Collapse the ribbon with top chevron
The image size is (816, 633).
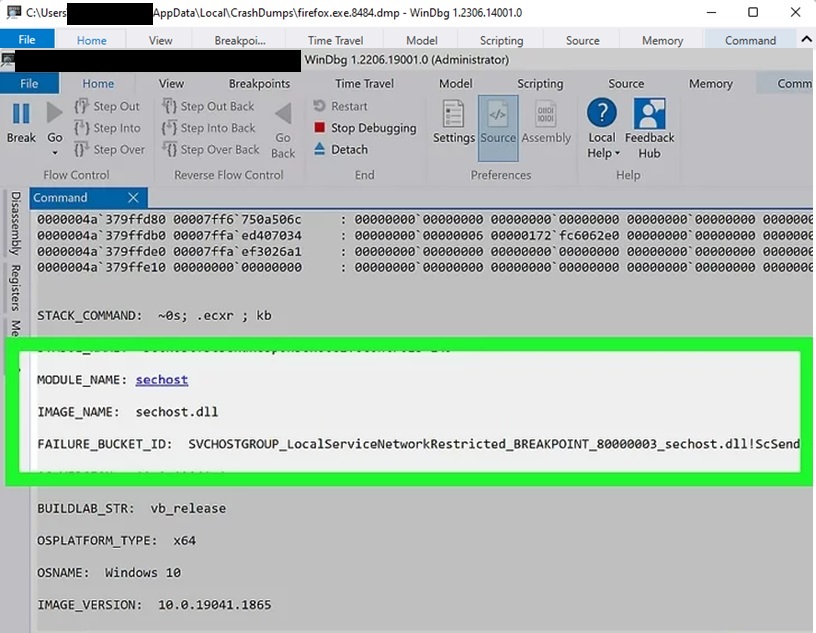click(806, 38)
